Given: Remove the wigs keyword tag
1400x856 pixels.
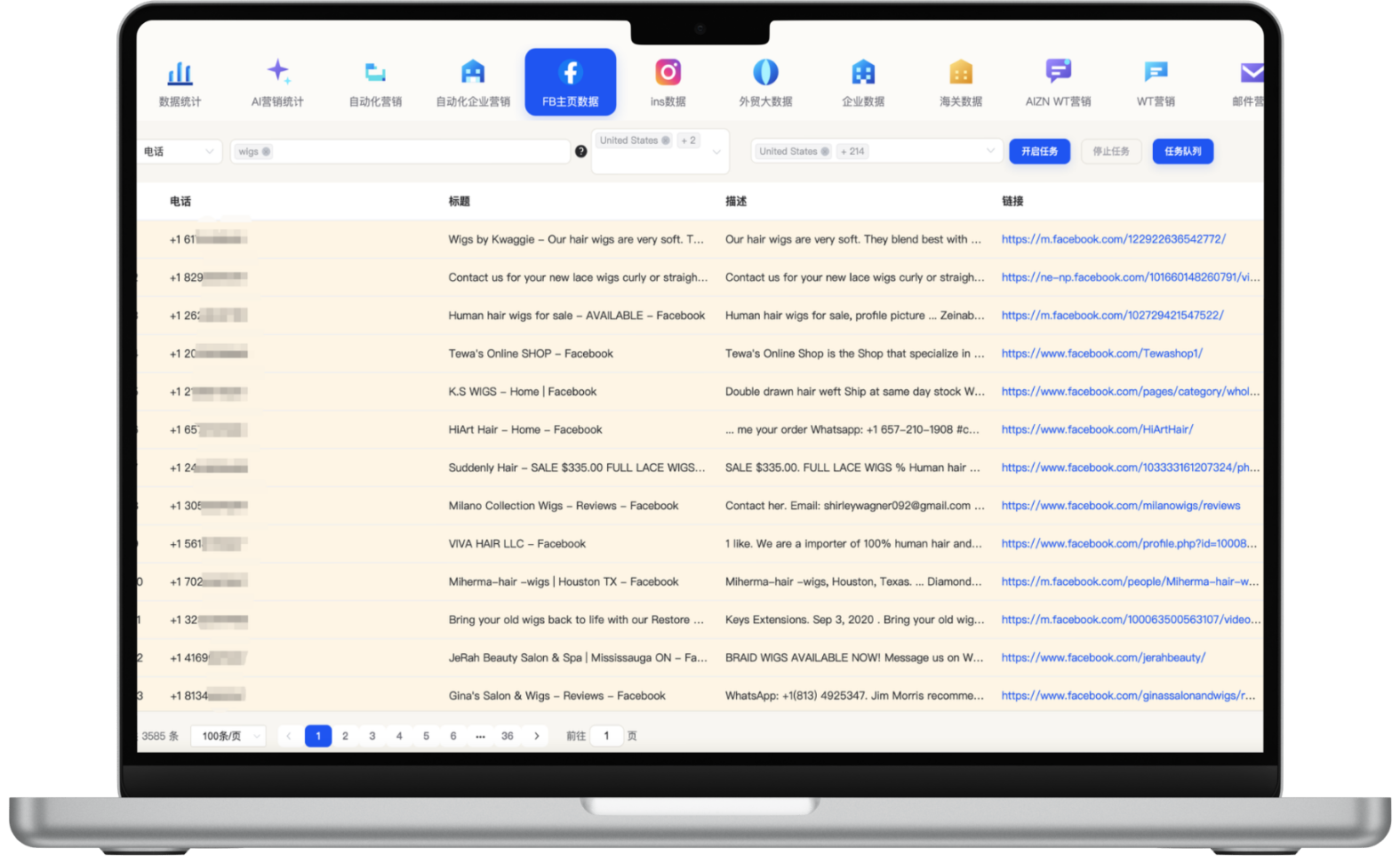Looking at the screenshot, I should [x=266, y=152].
